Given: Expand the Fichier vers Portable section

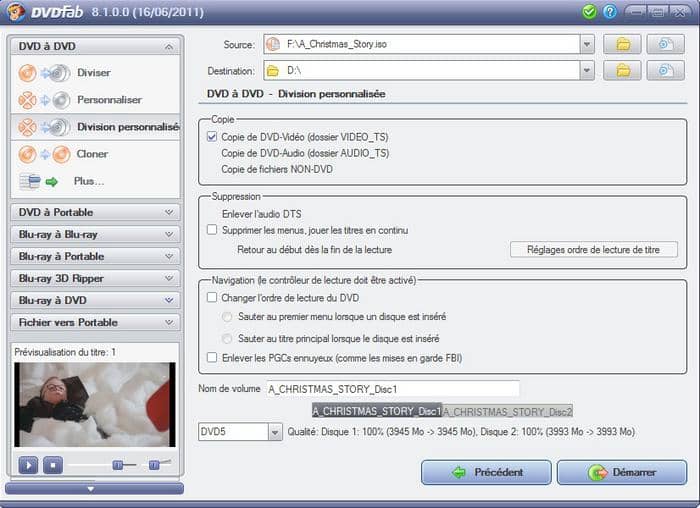Looking at the screenshot, I should coord(169,322).
